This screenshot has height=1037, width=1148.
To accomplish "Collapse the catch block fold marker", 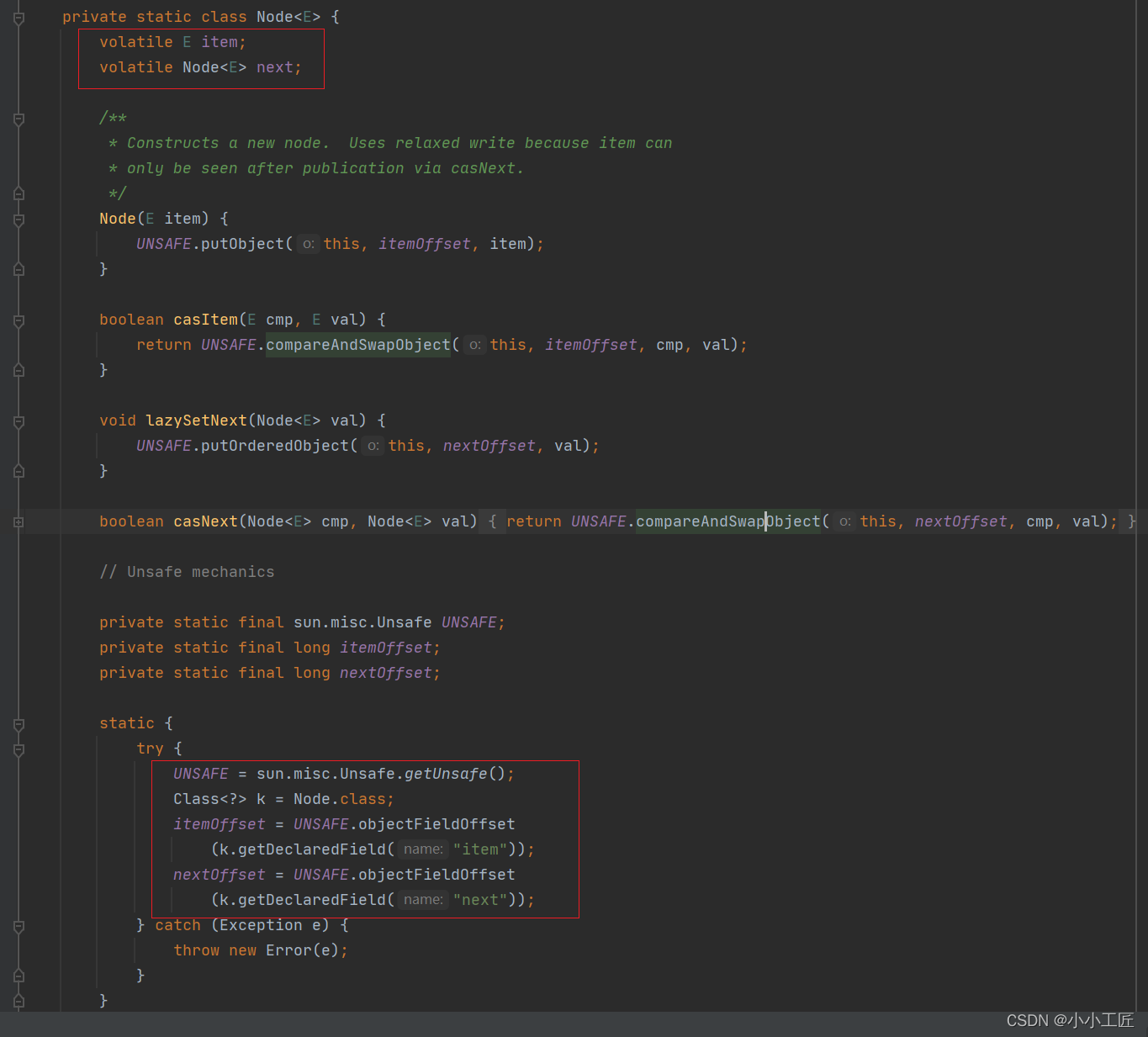I will (19, 926).
